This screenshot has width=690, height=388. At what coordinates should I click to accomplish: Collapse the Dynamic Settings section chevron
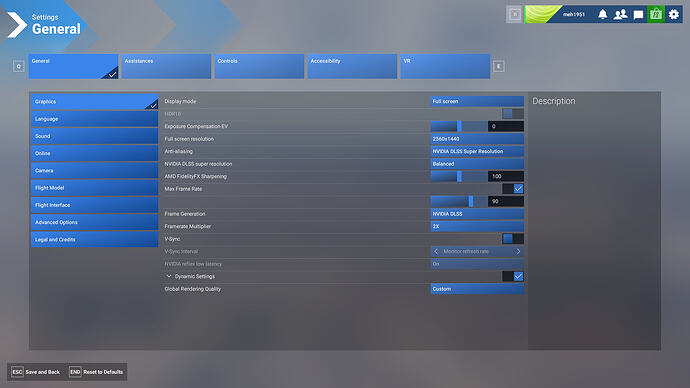tap(169, 276)
